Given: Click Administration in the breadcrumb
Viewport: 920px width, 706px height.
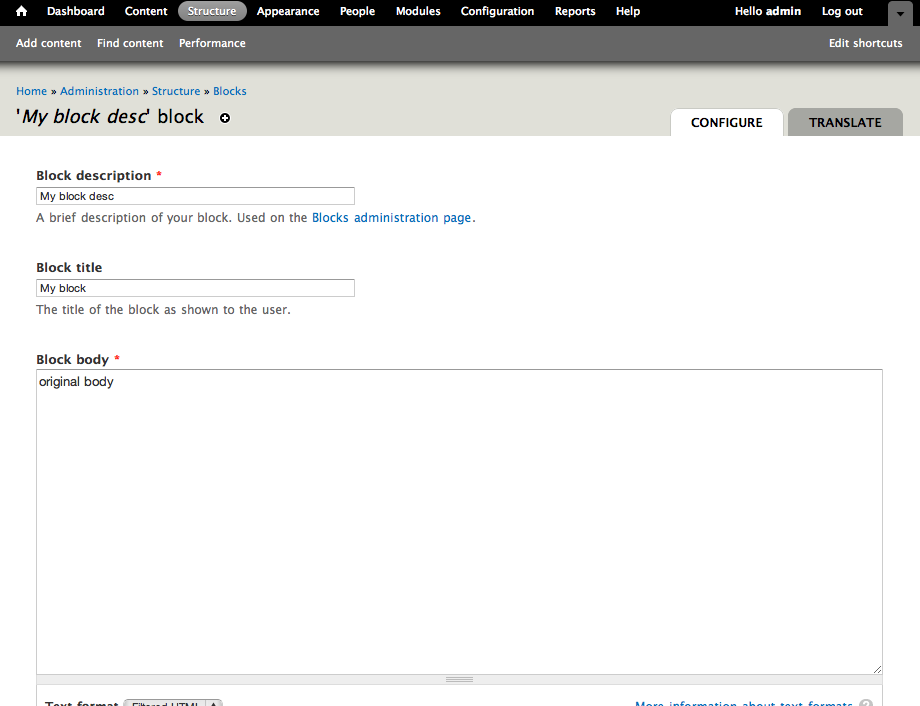Looking at the screenshot, I should 99,91.
